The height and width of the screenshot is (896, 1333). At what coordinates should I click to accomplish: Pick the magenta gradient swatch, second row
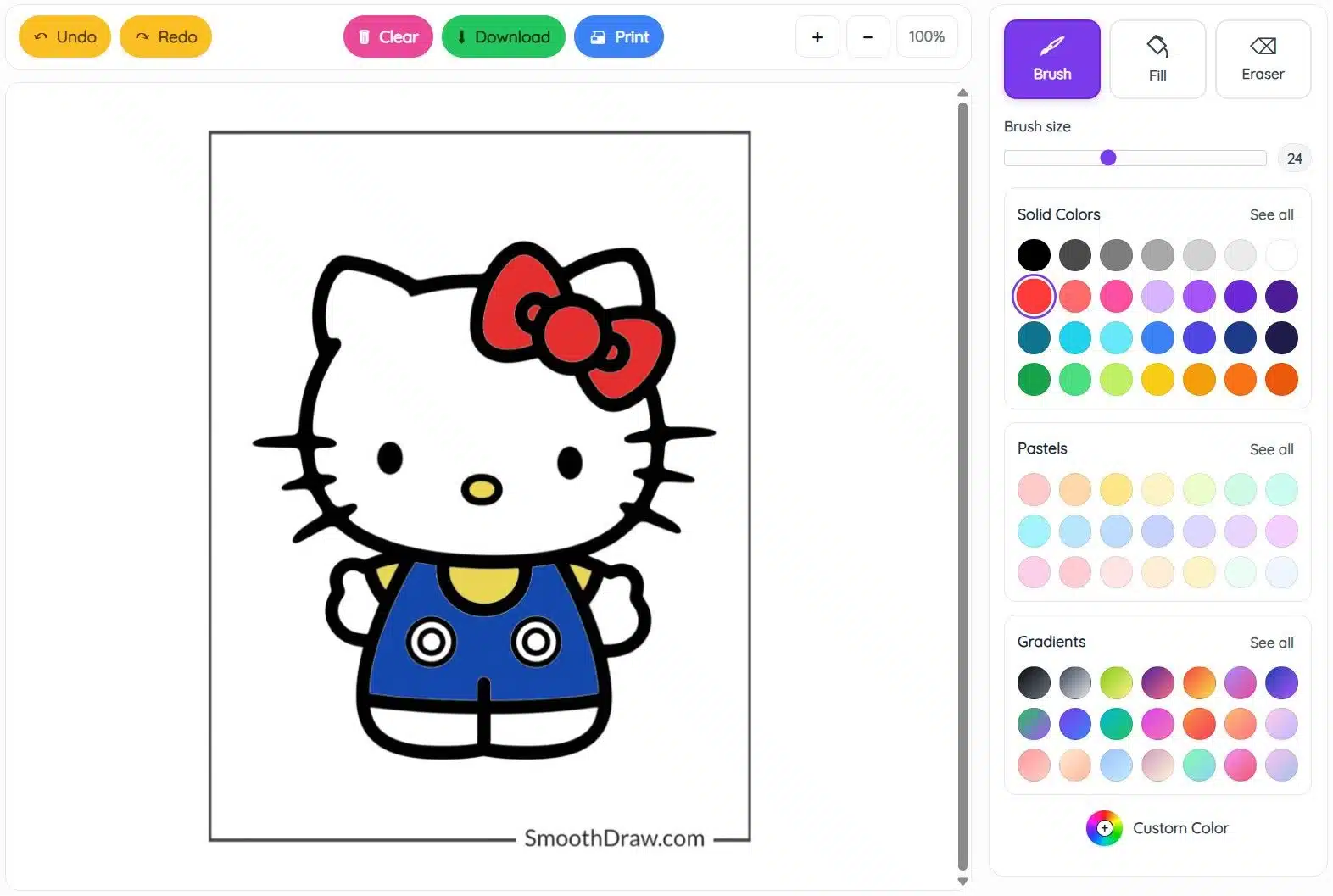(x=1157, y=724)
